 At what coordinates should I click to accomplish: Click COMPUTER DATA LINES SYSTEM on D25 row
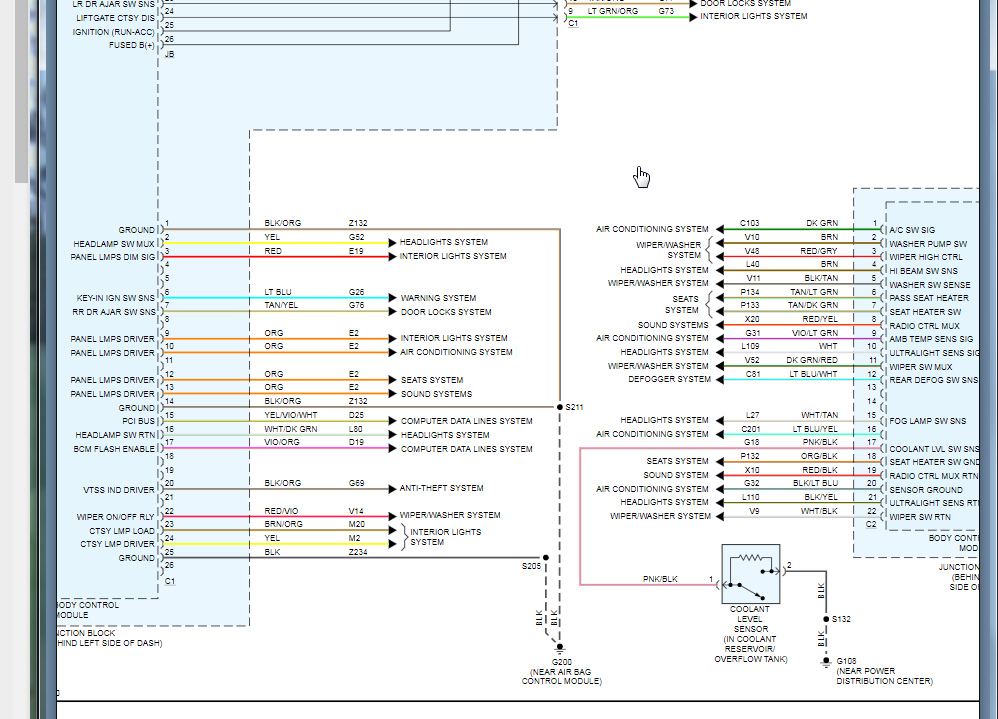(466, 421)
